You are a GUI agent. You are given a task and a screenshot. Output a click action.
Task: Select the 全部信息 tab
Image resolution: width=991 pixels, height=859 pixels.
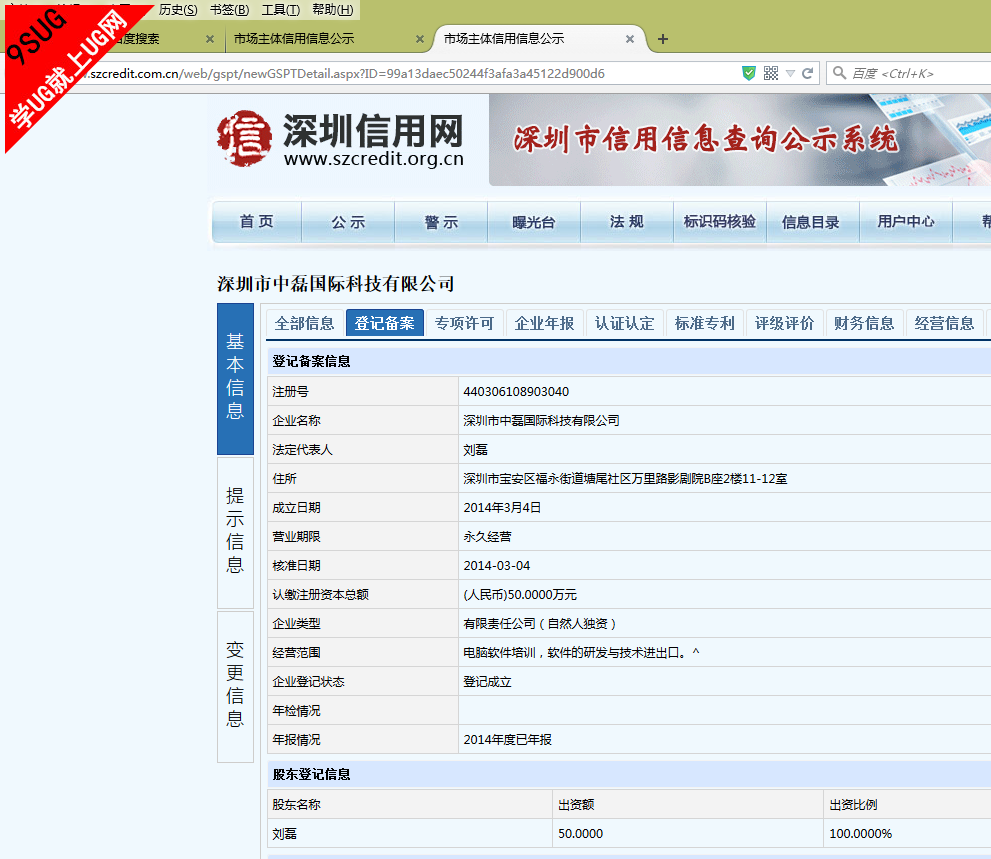tap(305, 323)
